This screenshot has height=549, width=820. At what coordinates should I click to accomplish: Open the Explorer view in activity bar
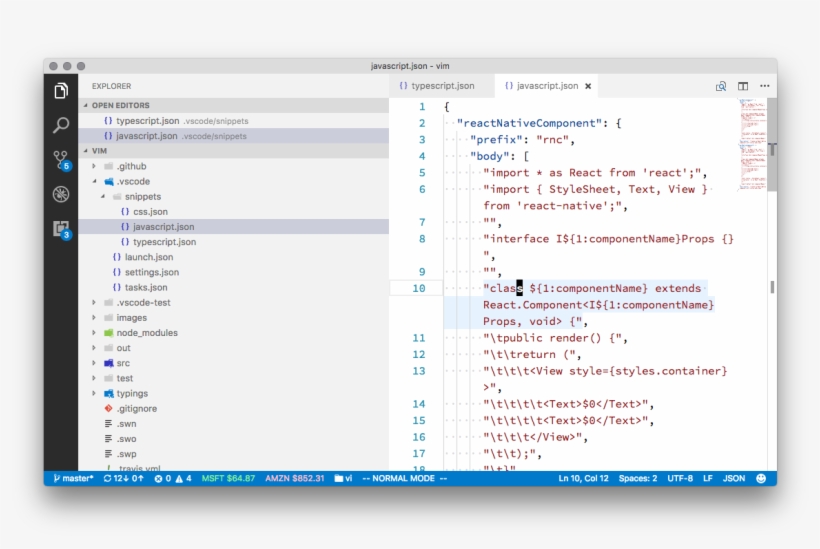tap(61, 91)
